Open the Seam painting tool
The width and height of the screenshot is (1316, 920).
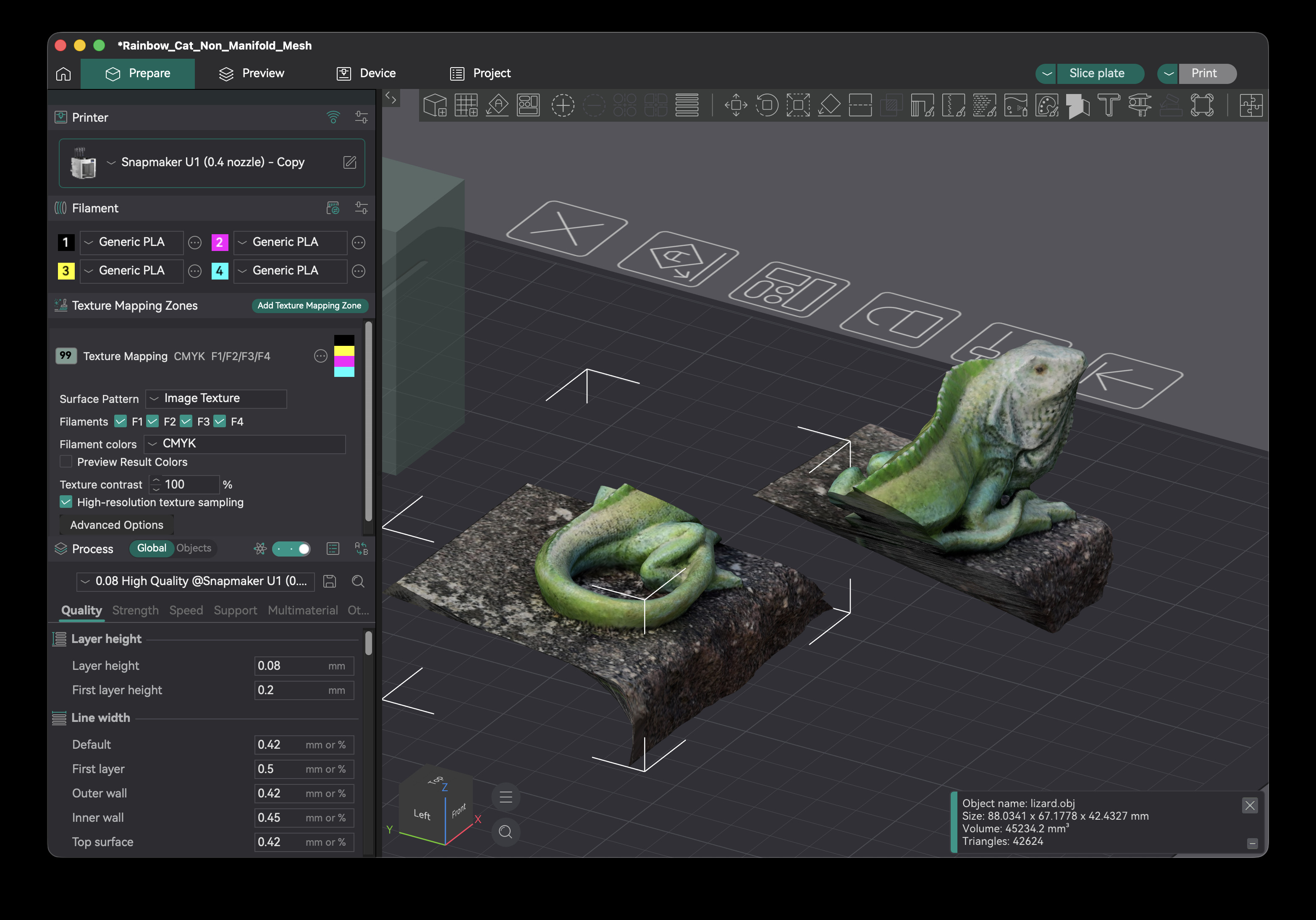pos(954,105)
